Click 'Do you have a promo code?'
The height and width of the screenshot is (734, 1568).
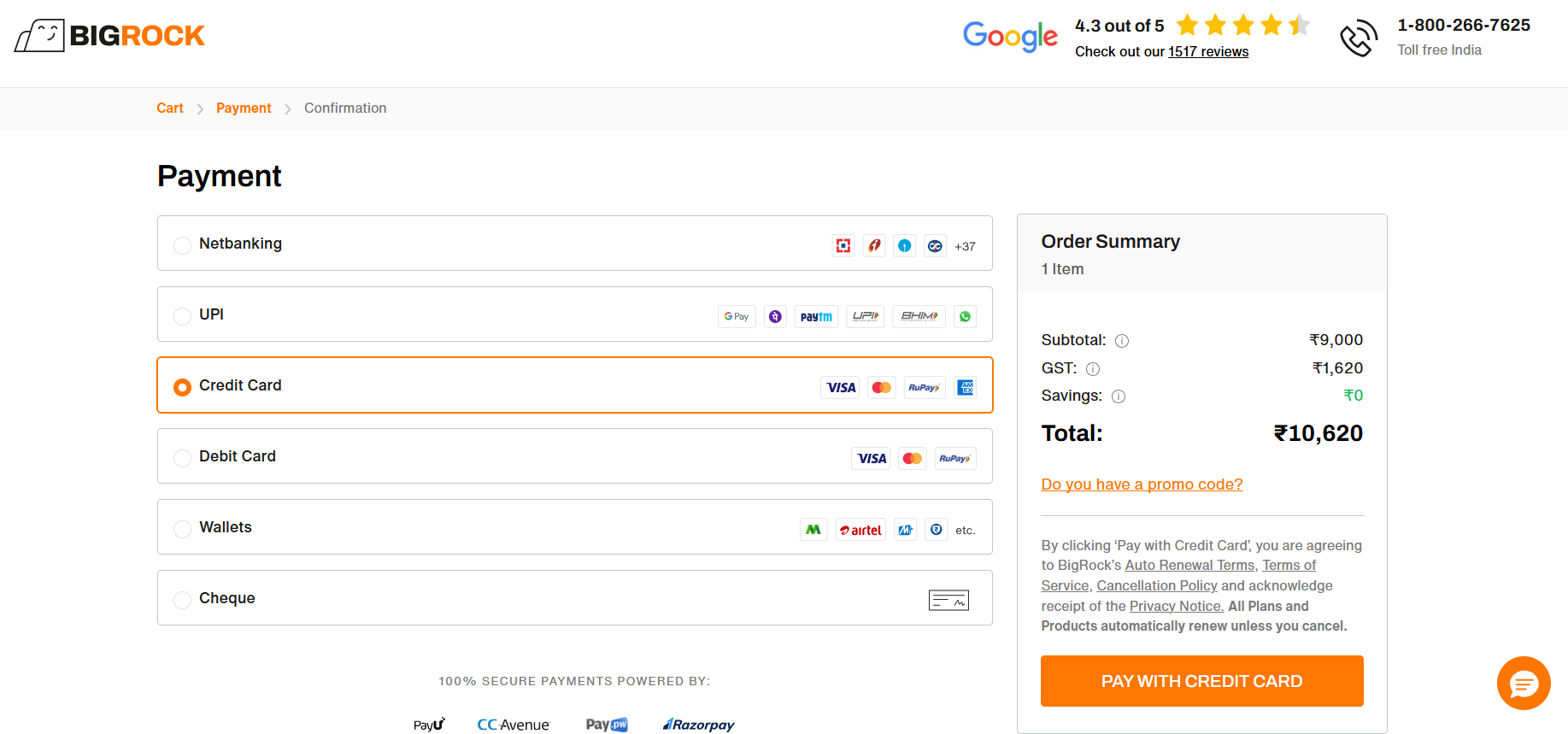coord(1142,484)
